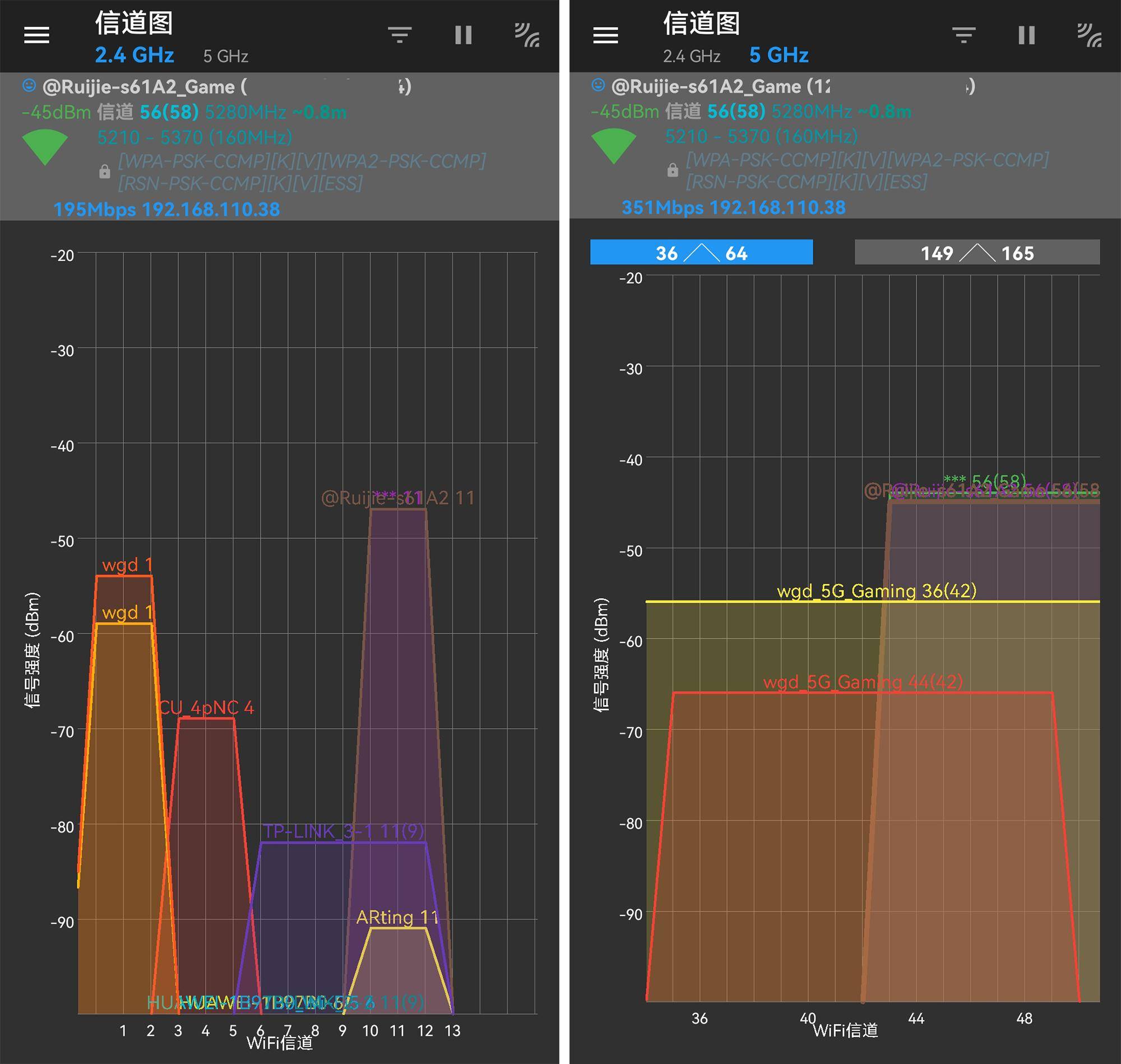Open the hamburger menu in the left panel
This screenshot has height=1064, width=1121.
[37, 35]
